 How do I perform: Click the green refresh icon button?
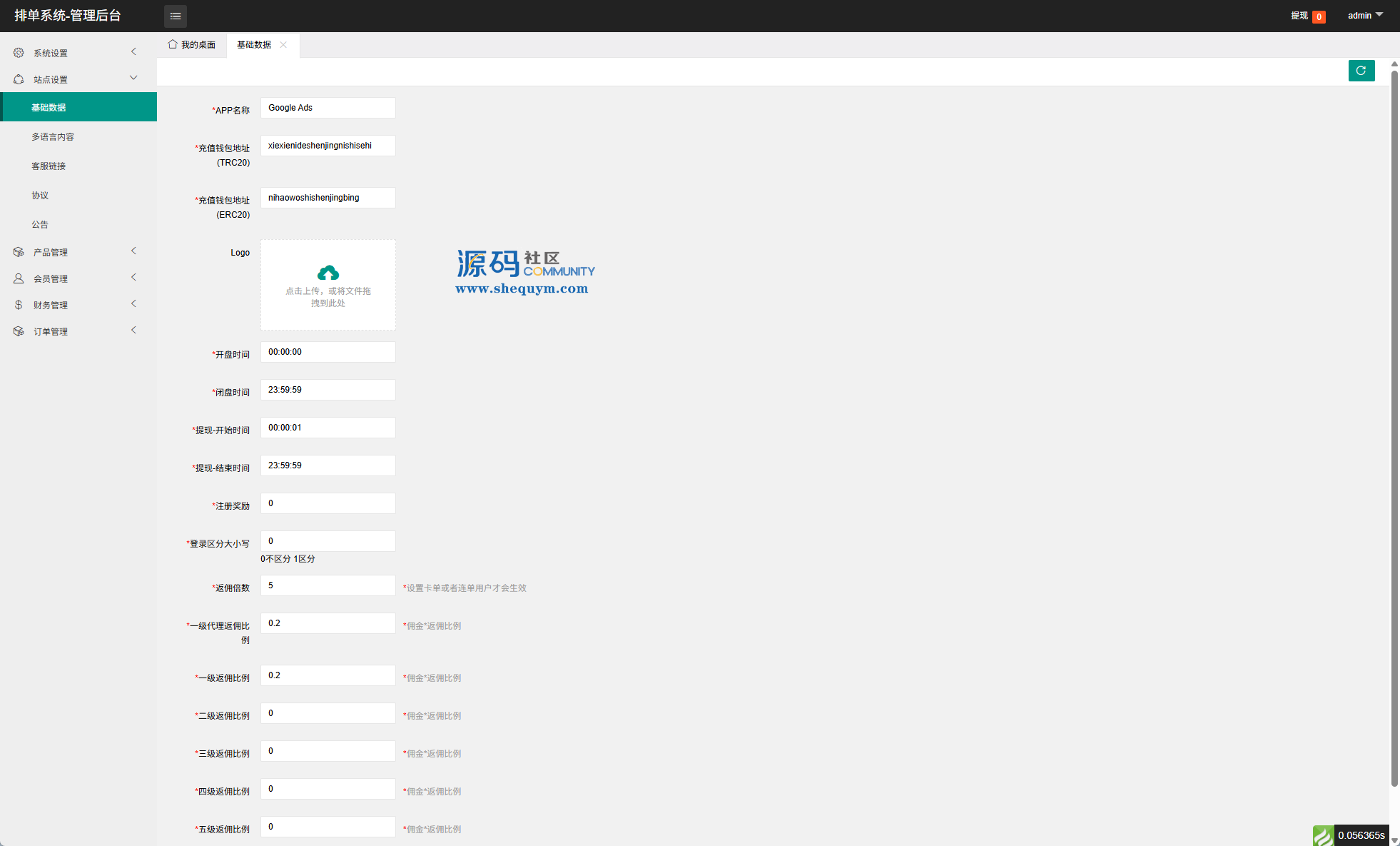[1361, 71]
